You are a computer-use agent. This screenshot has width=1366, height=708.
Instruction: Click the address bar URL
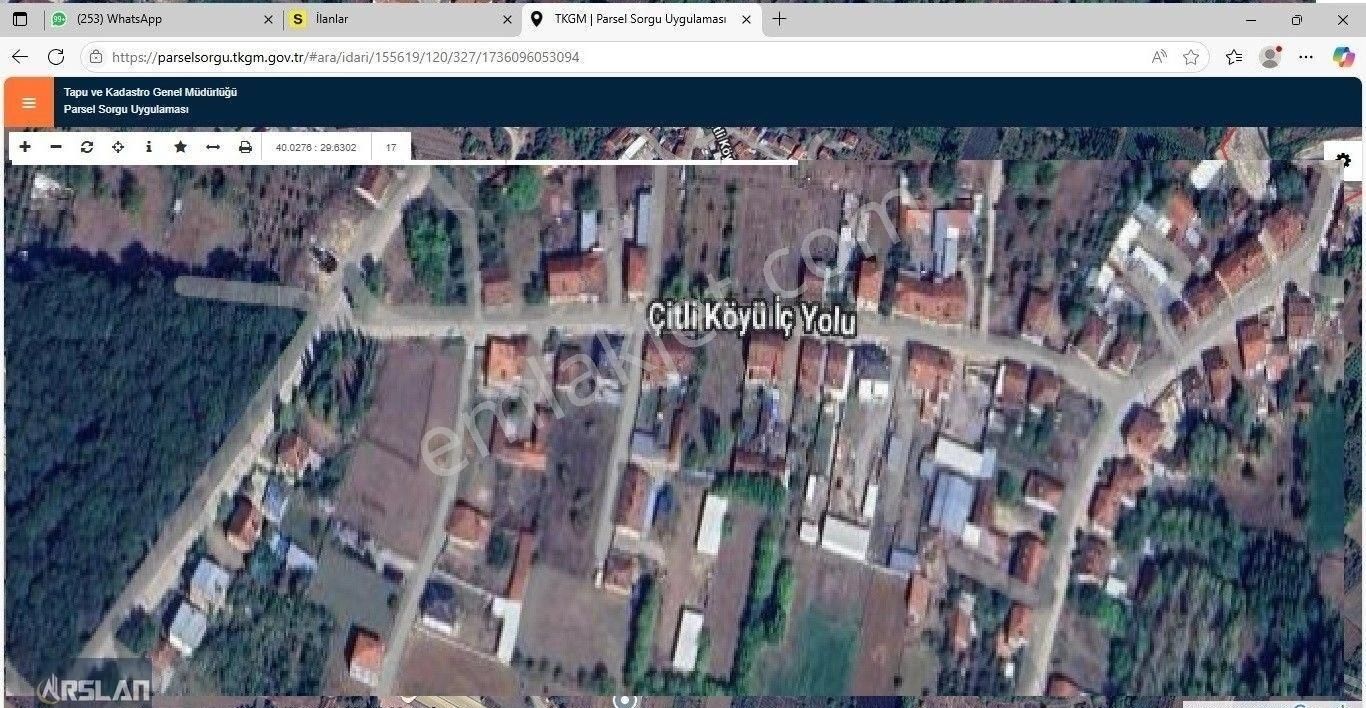coord(346,57)
